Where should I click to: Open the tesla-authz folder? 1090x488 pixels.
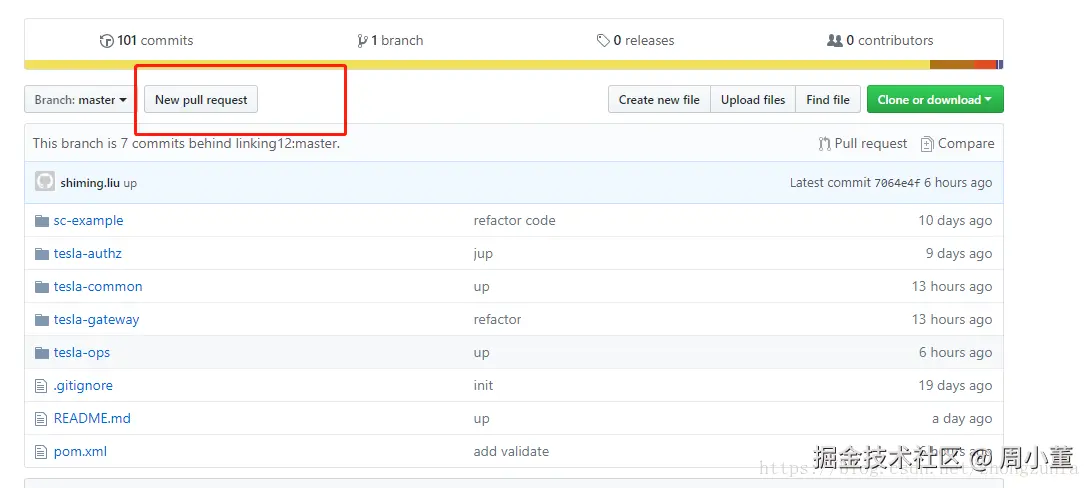coord(88,254)
